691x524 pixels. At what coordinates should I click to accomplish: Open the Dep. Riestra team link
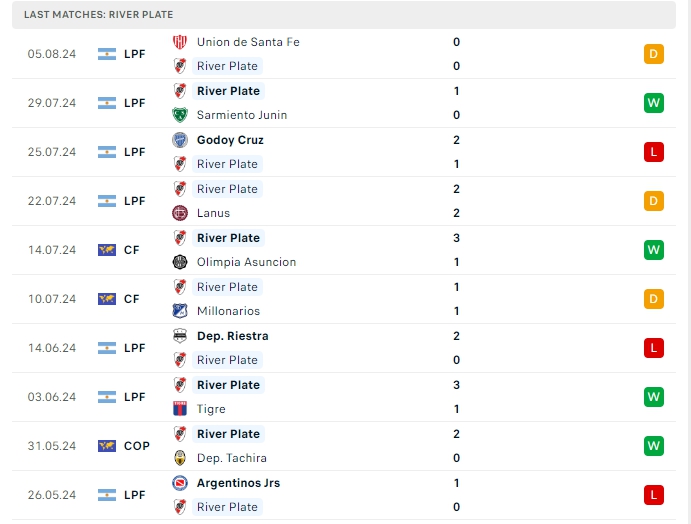232,336
